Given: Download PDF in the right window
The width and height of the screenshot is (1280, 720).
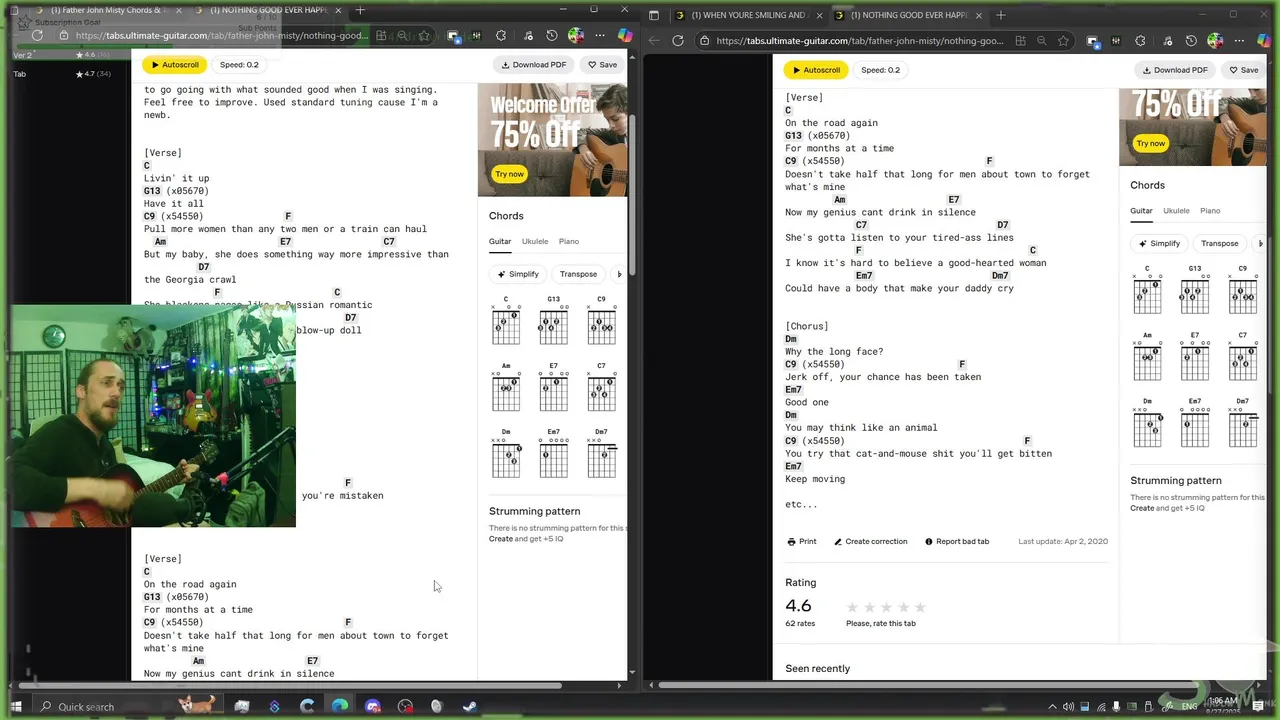Looking at the screenshot, I should (x=1175, y=70).
